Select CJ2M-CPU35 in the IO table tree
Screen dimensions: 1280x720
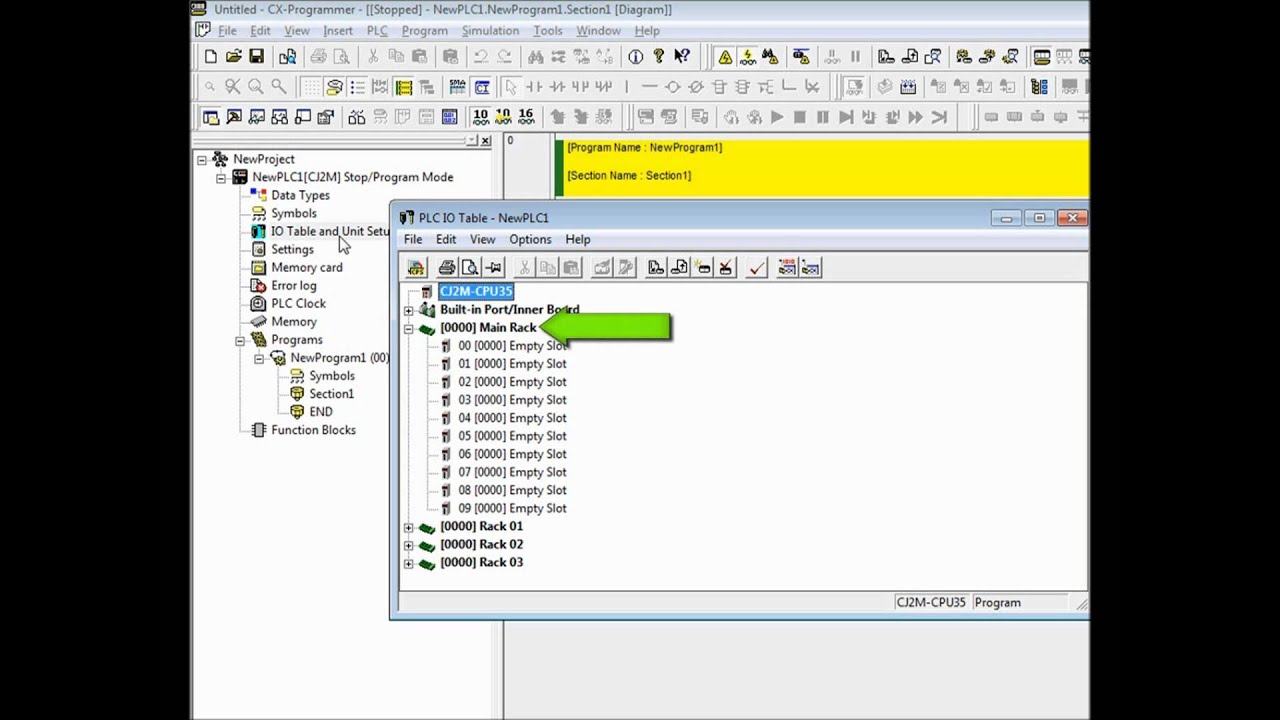pyautogui.click(x=476, y=291)
